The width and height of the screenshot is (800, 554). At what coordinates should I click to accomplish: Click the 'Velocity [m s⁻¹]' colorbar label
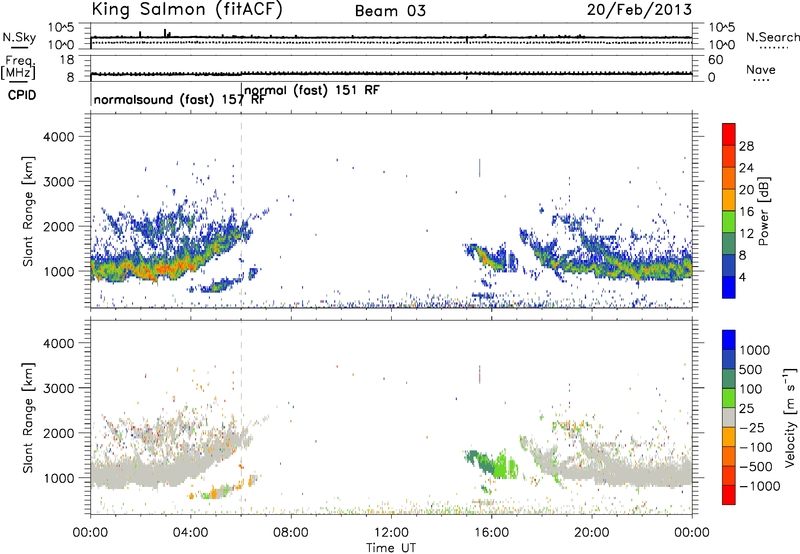(x=790, y=416)
